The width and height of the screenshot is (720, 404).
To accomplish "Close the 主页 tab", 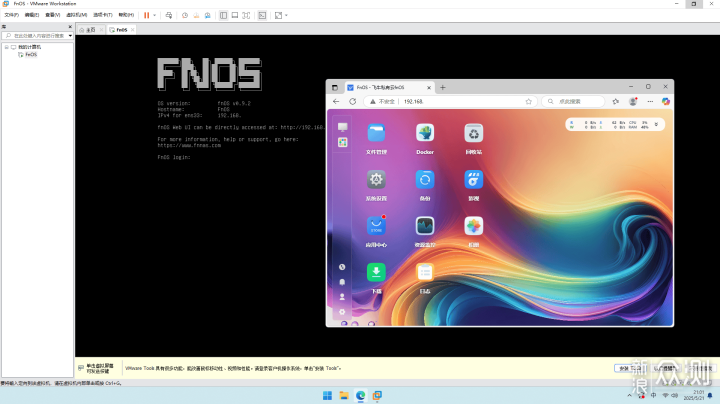I will [x=101, y=30].
